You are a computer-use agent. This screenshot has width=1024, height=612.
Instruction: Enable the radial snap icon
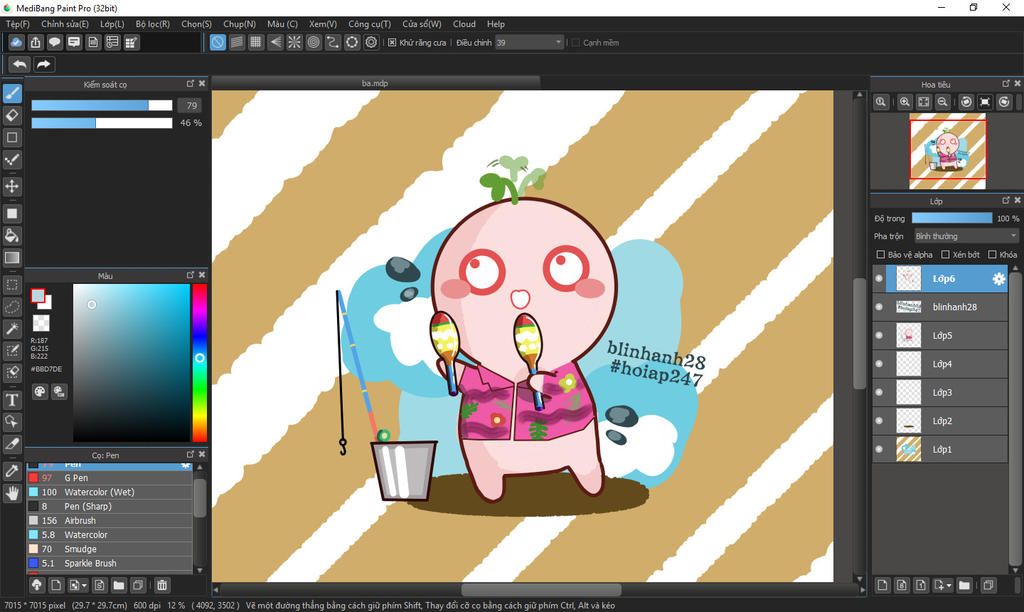point(295,42)
